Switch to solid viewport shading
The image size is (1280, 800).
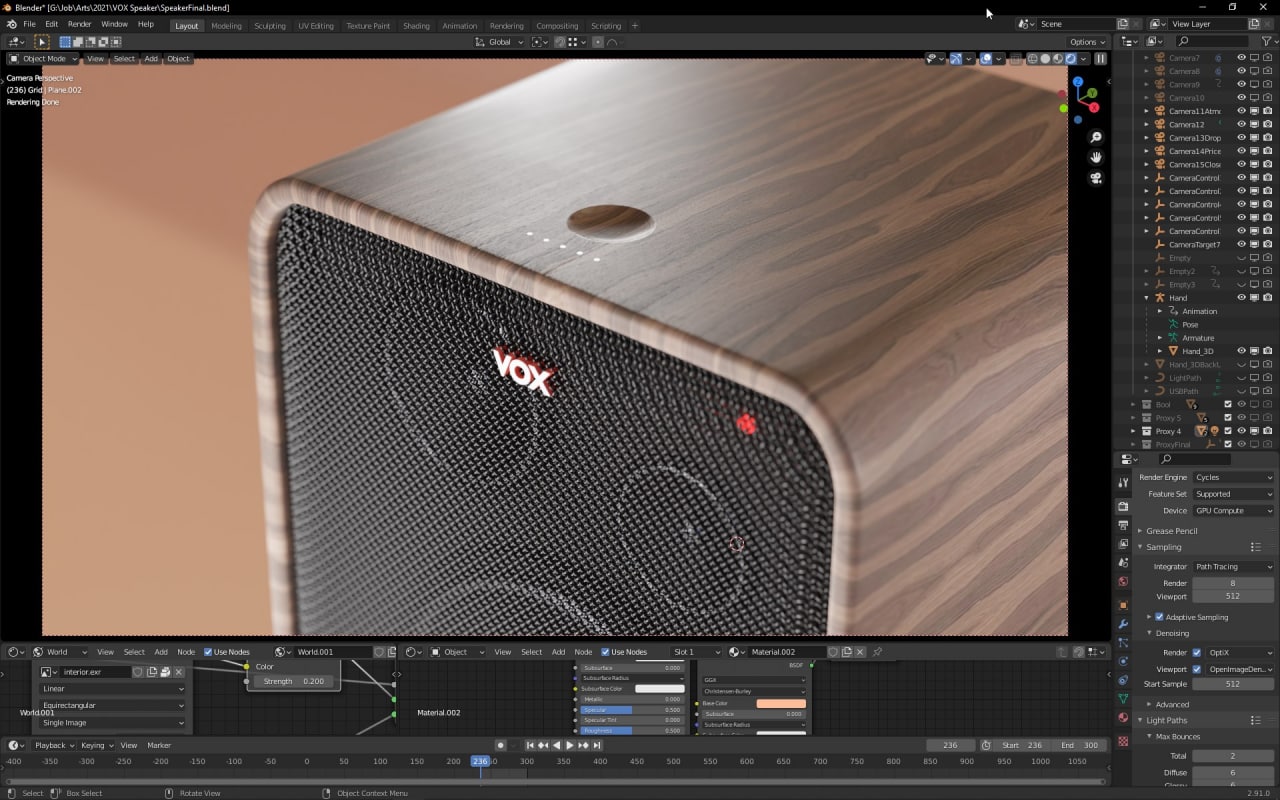(1045, 58)
